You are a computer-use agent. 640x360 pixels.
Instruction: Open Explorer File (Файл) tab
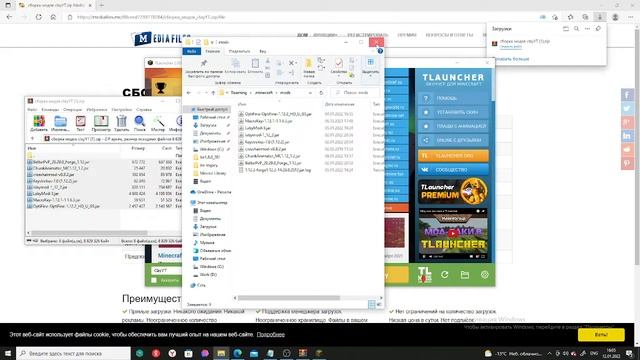tap(191, 51)
